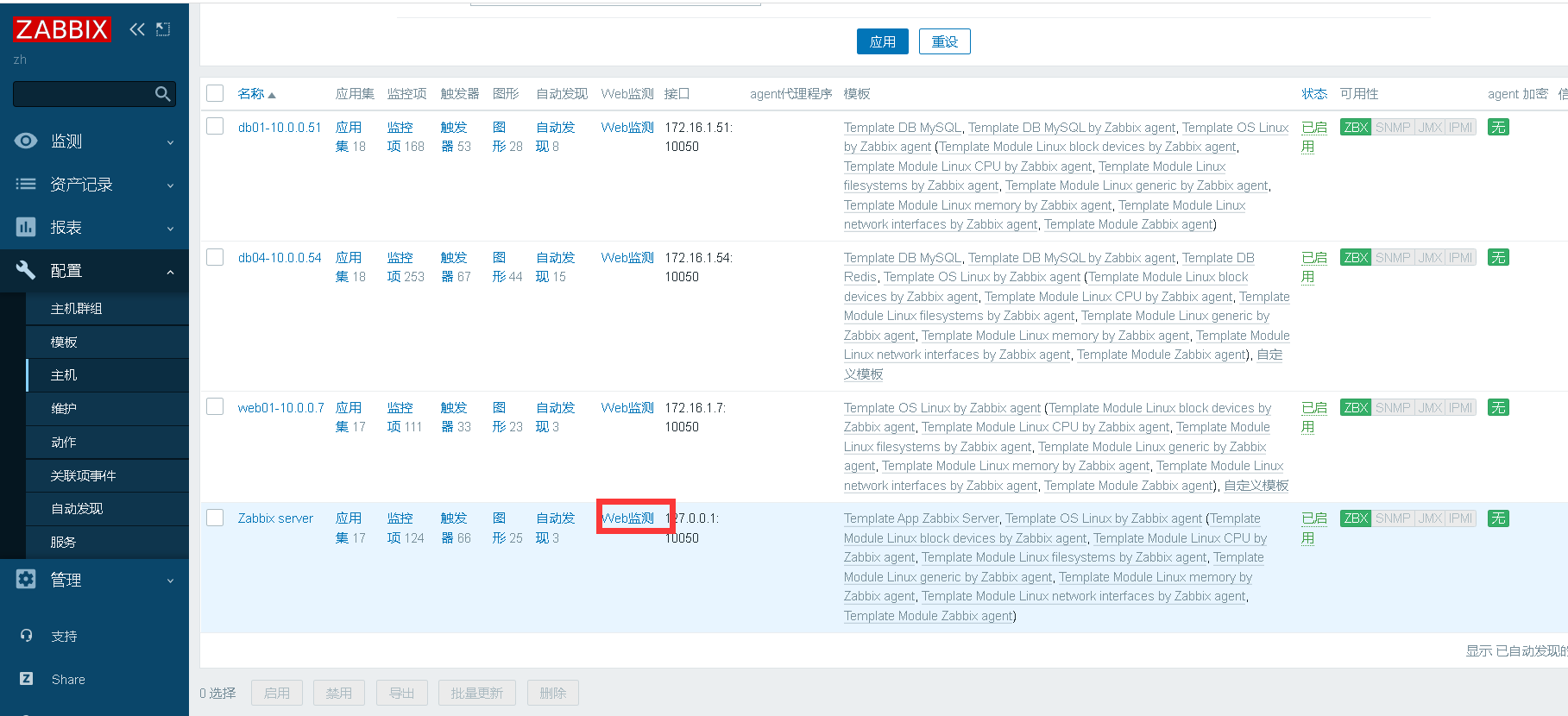Click the 管理 gear icon

tap(26, 579)
